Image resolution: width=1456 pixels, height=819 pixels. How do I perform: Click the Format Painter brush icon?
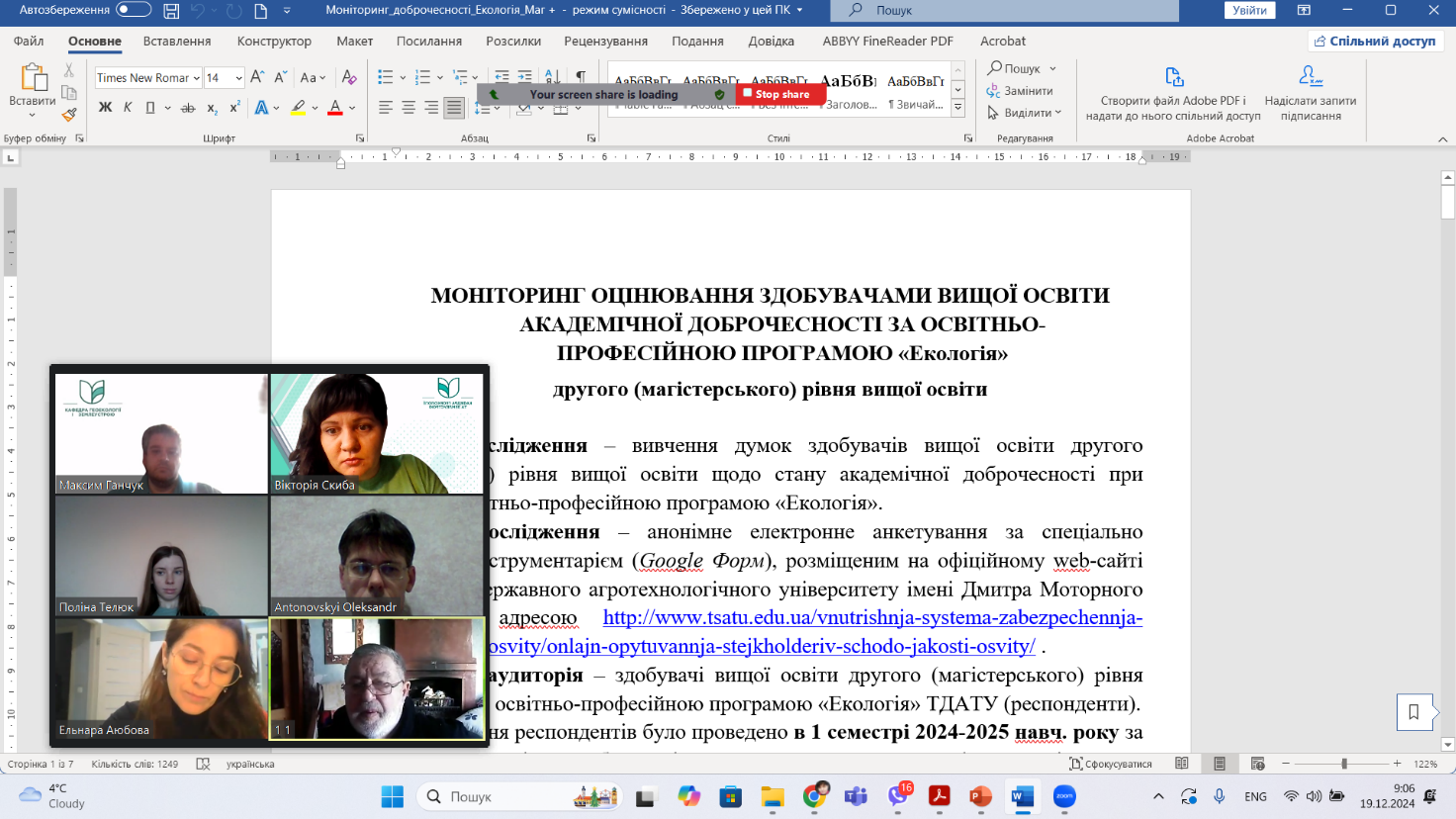[68, 115]
